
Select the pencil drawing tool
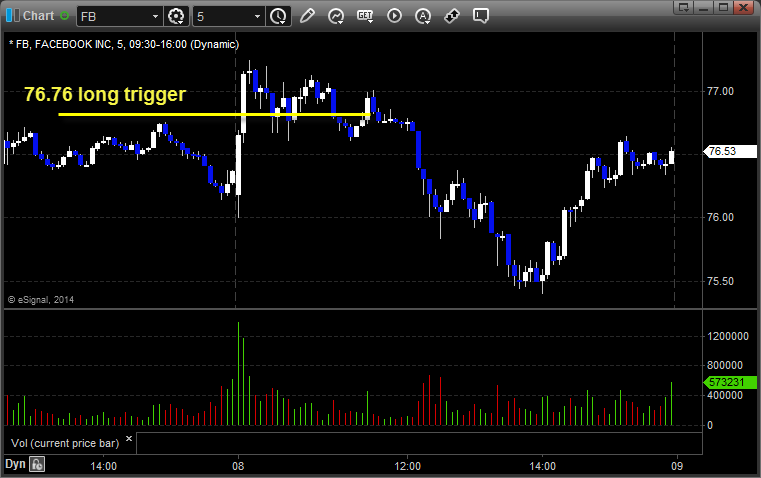(x=307, y=16)
